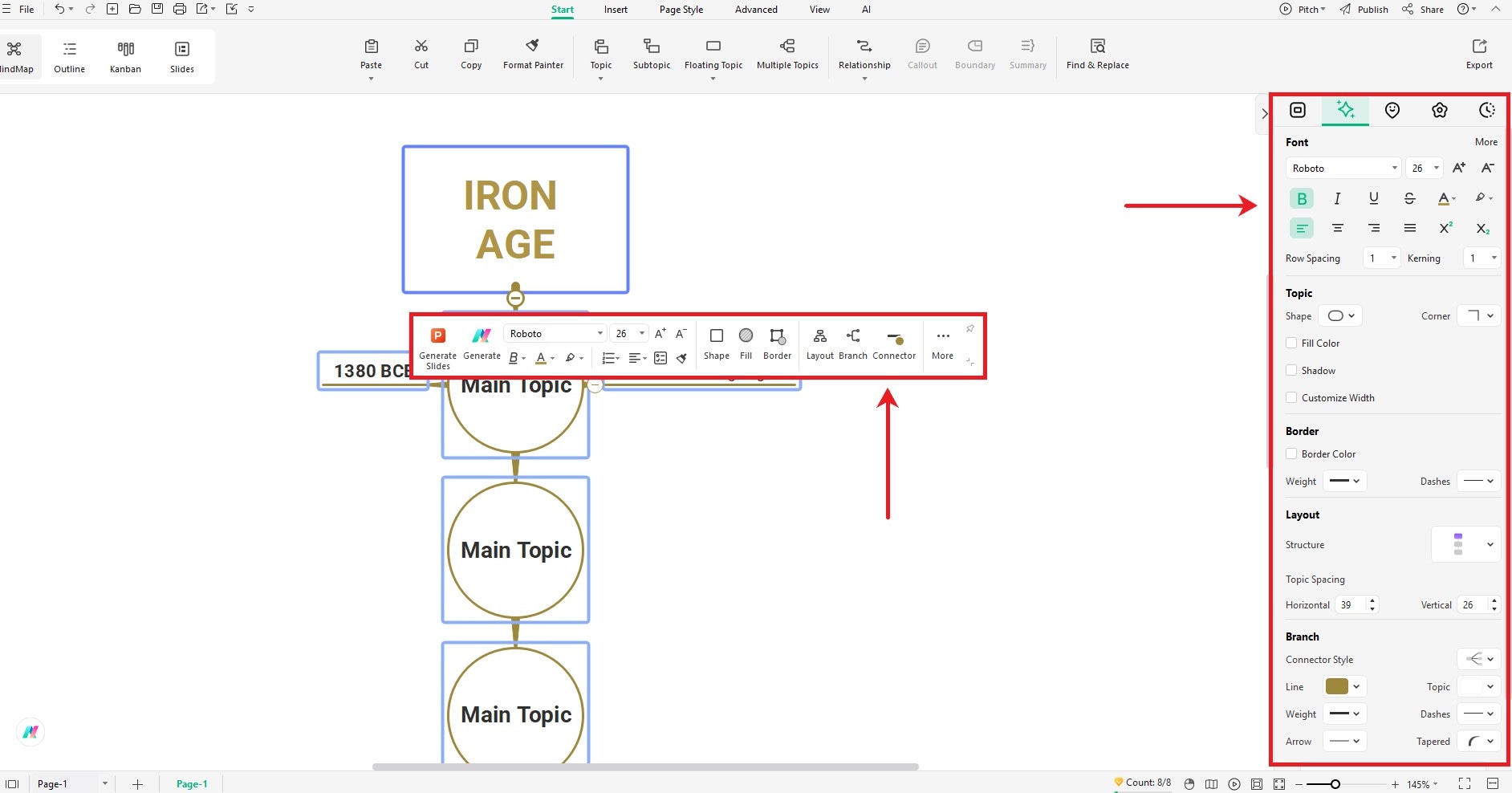
Task: Open the Advanced tab
Action: 756,10
